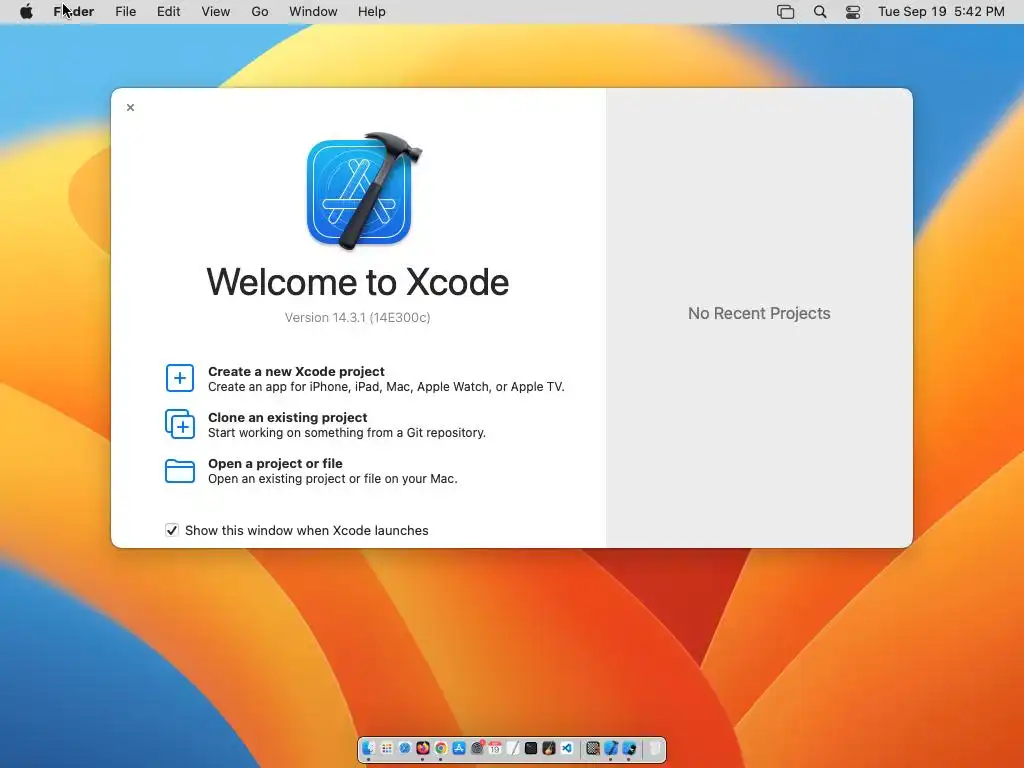Click the plus icon for new Xcode project

[180, 378]
